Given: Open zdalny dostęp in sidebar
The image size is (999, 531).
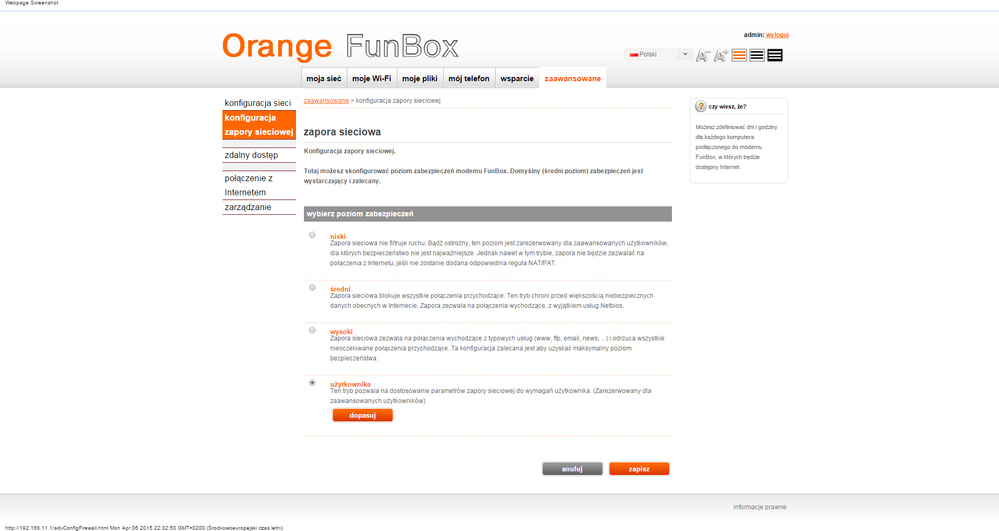Looking at the screenshot, I should (x=259, y=155).
